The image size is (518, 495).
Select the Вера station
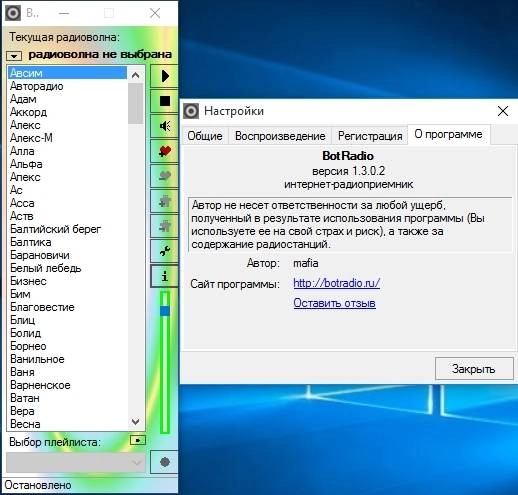pos(67,411)
